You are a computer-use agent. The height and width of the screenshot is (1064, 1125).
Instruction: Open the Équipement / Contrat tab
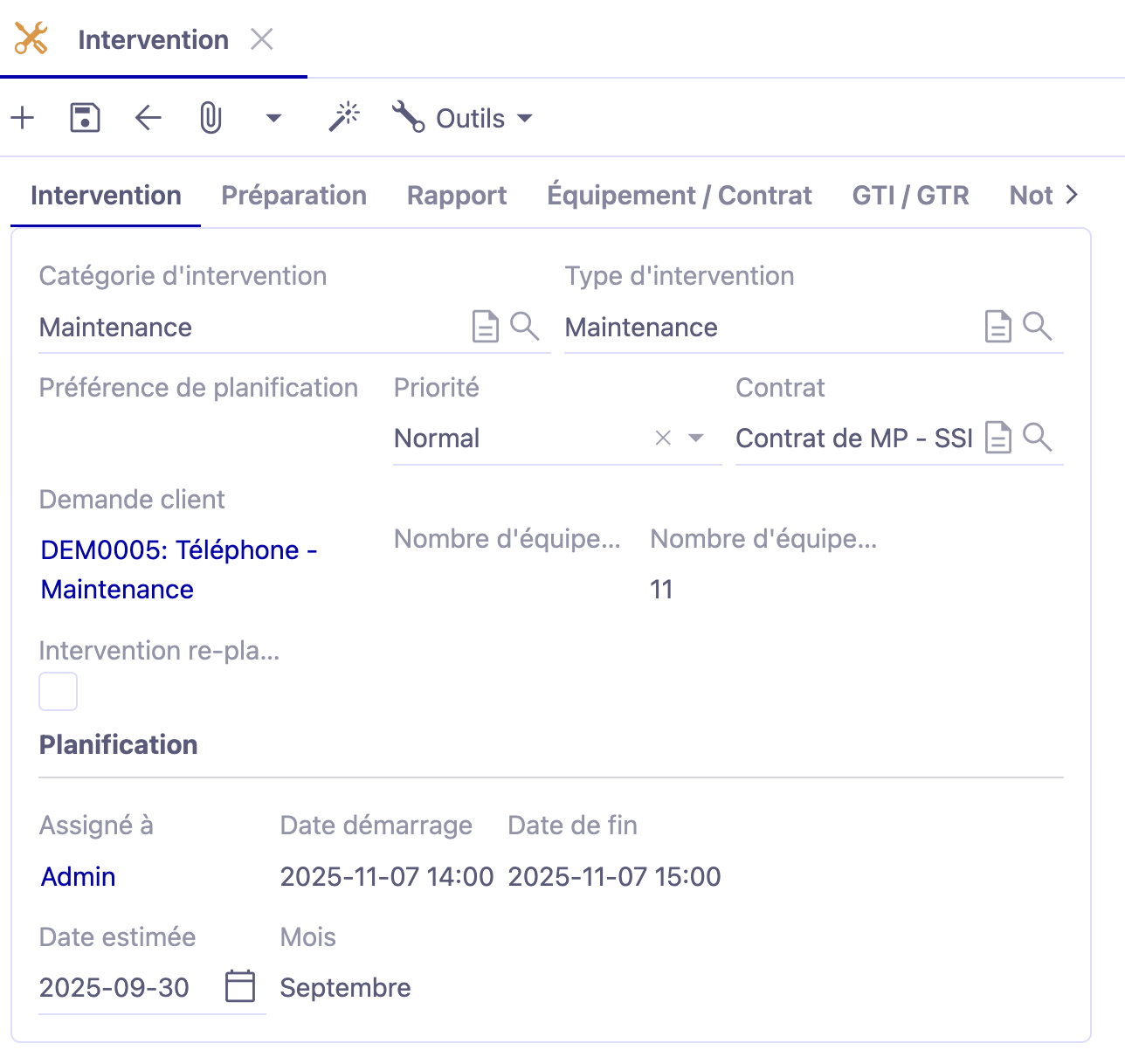[679, 195]
